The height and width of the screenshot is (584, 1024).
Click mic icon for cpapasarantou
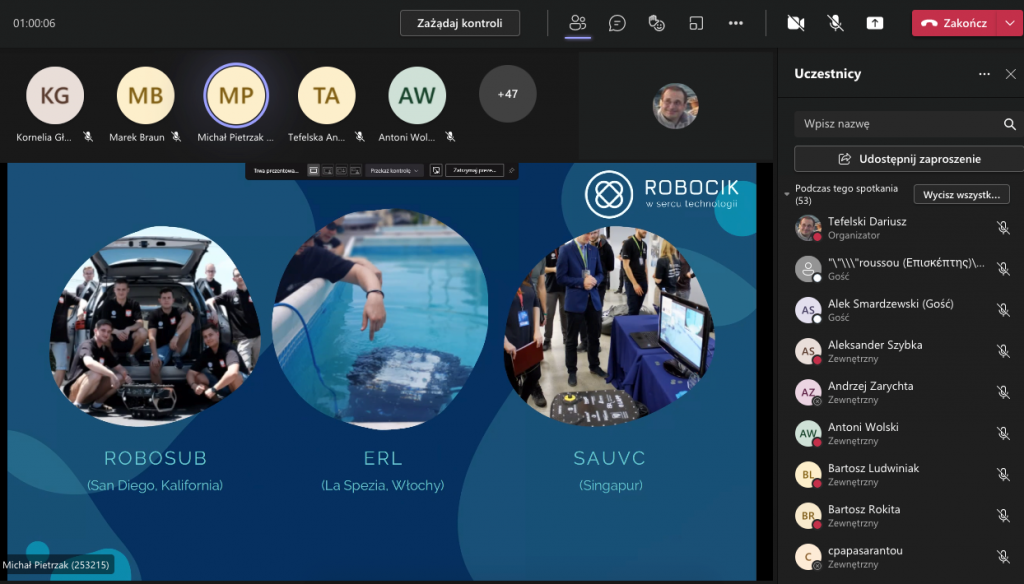click(x=1004, y=557)
